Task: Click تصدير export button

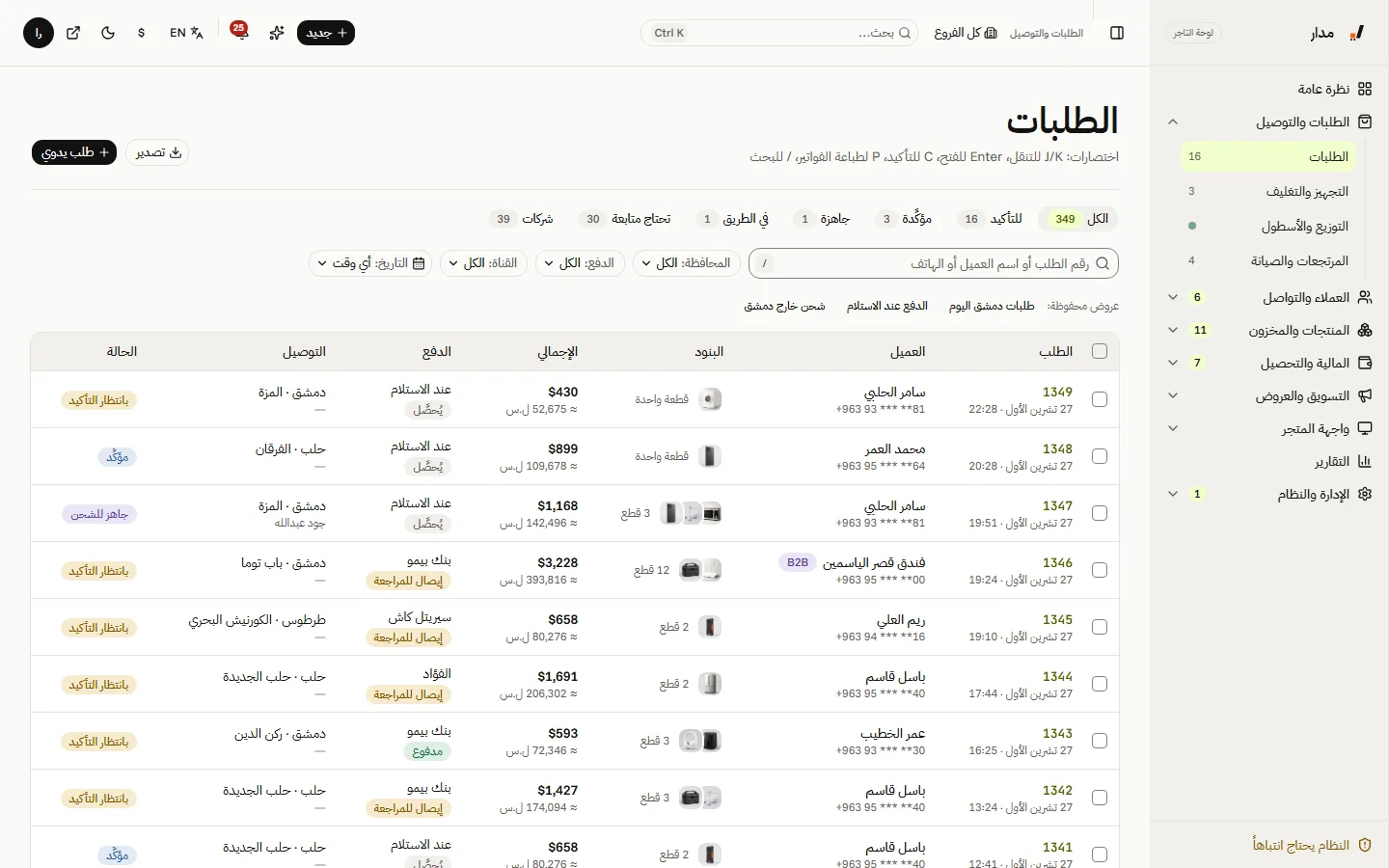Action: (x=157, y=152)
